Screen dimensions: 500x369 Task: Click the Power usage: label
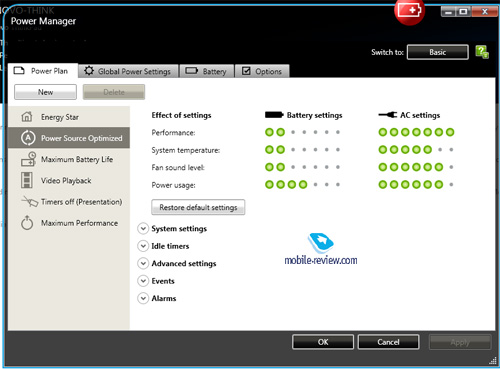tap(173, 185)
